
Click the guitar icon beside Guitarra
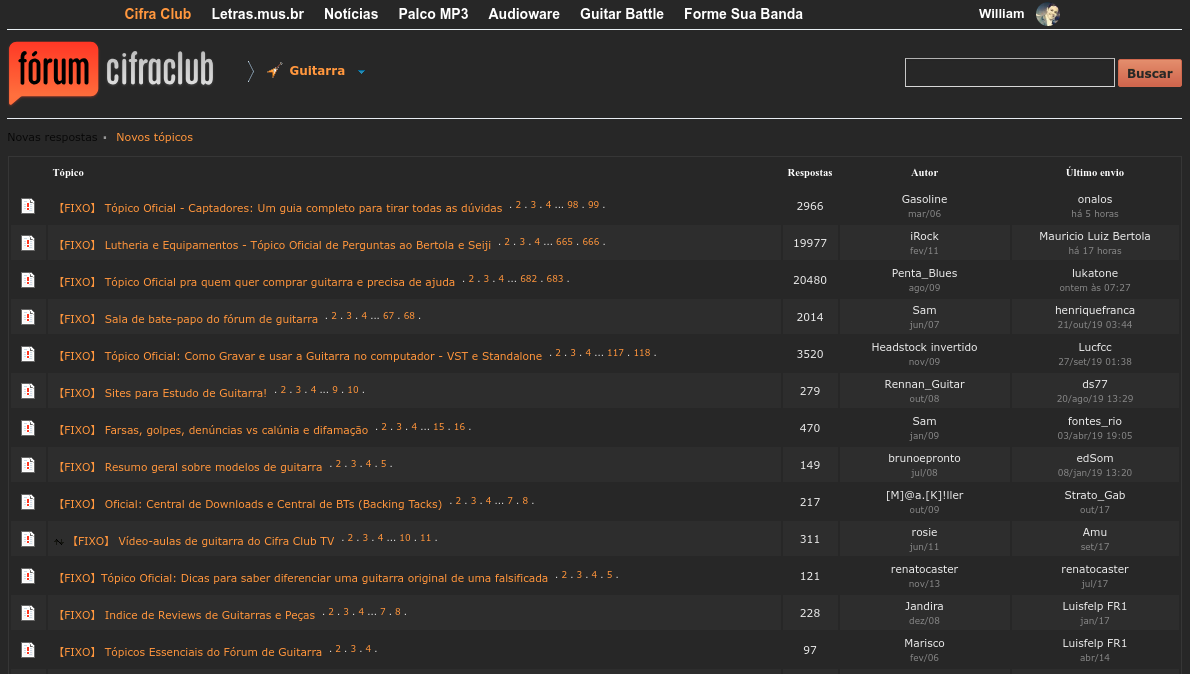pos(274,71)
